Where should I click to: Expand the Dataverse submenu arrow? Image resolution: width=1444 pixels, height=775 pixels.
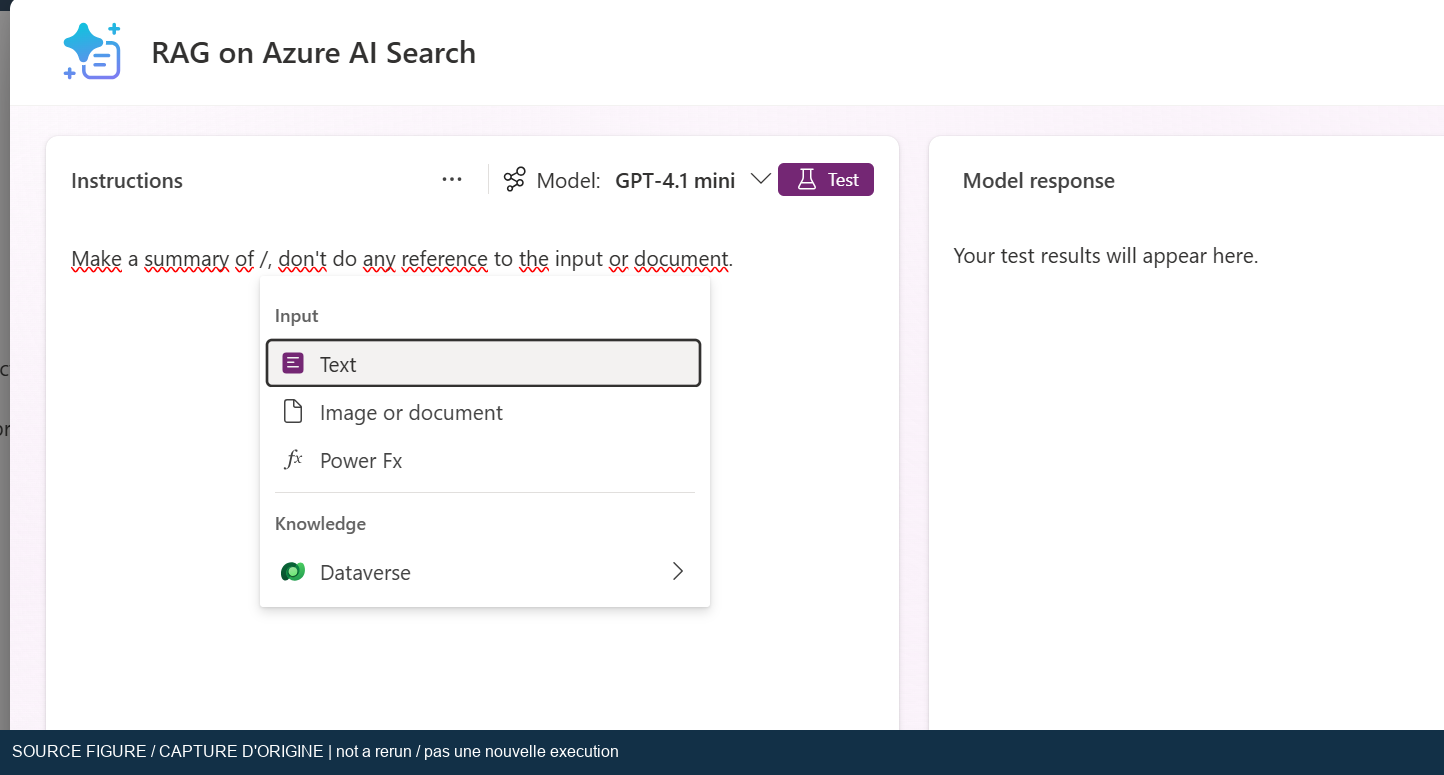(x=678, y=571)
